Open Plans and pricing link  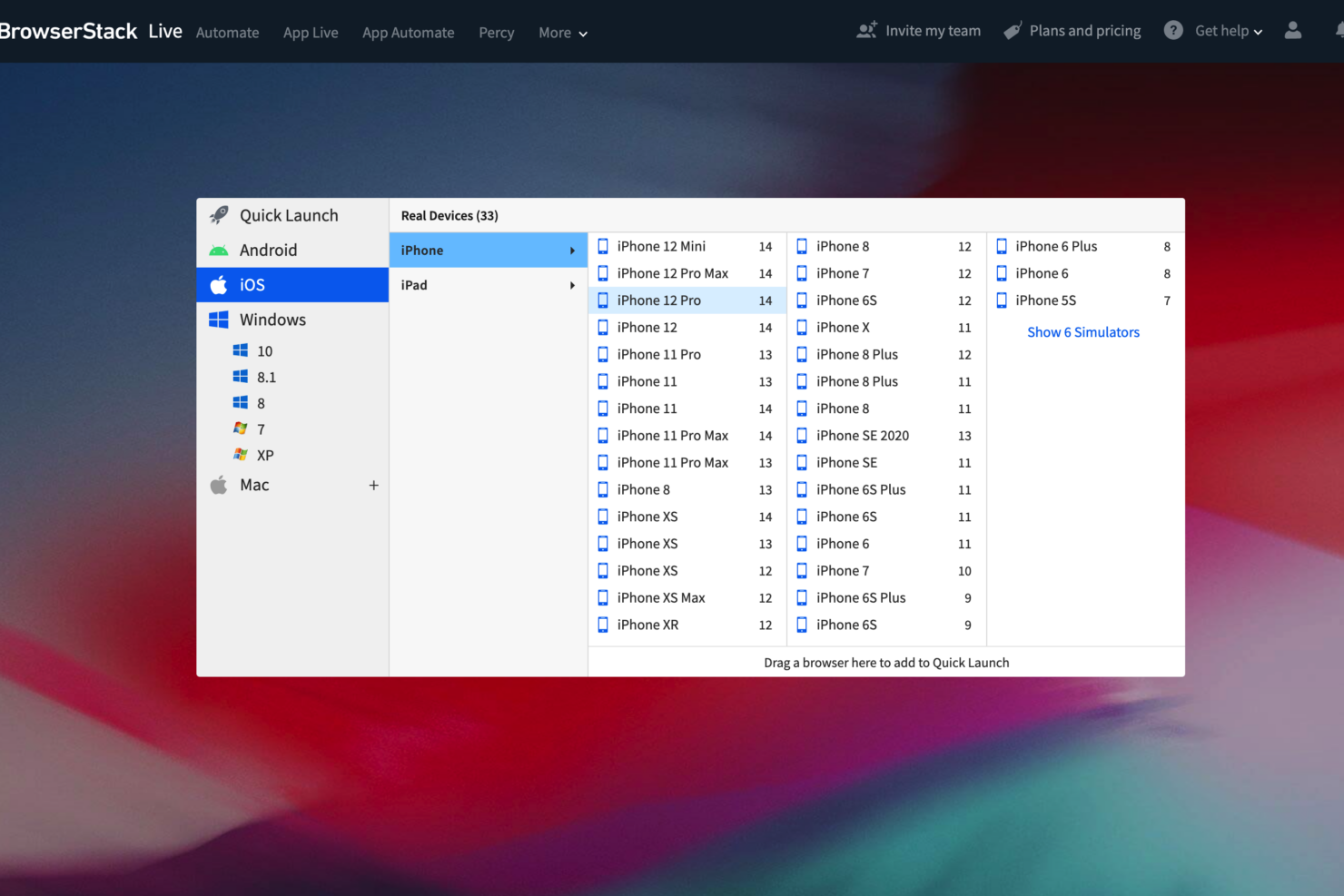1084,31
